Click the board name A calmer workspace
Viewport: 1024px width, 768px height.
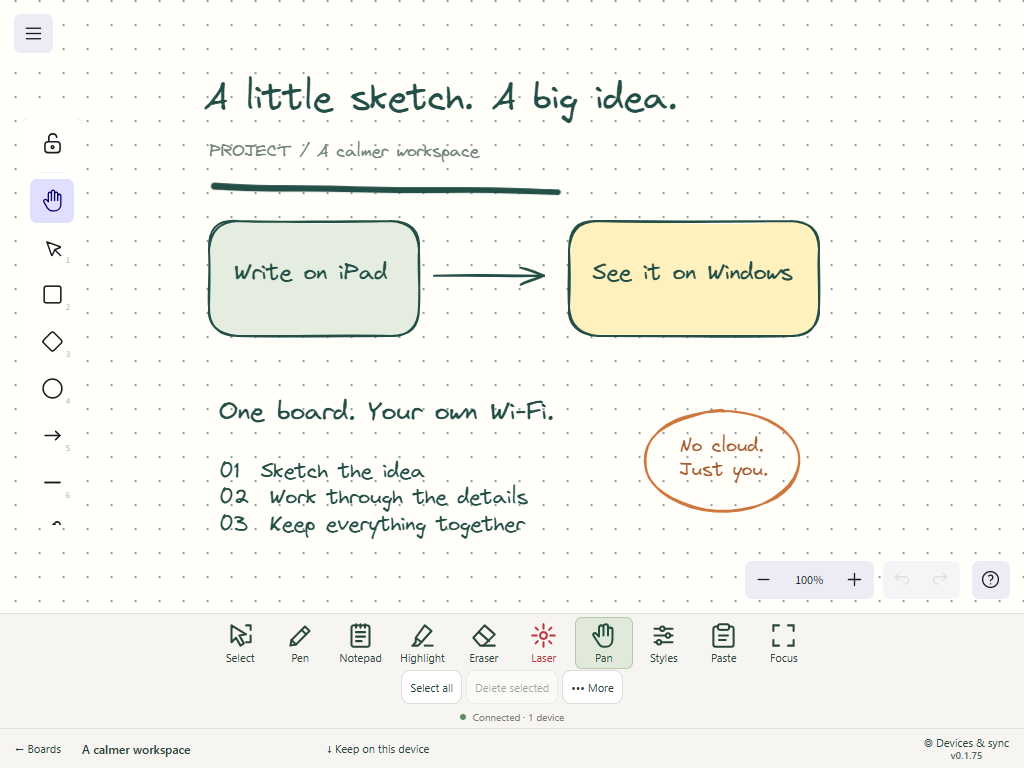[x=136, y=750]
